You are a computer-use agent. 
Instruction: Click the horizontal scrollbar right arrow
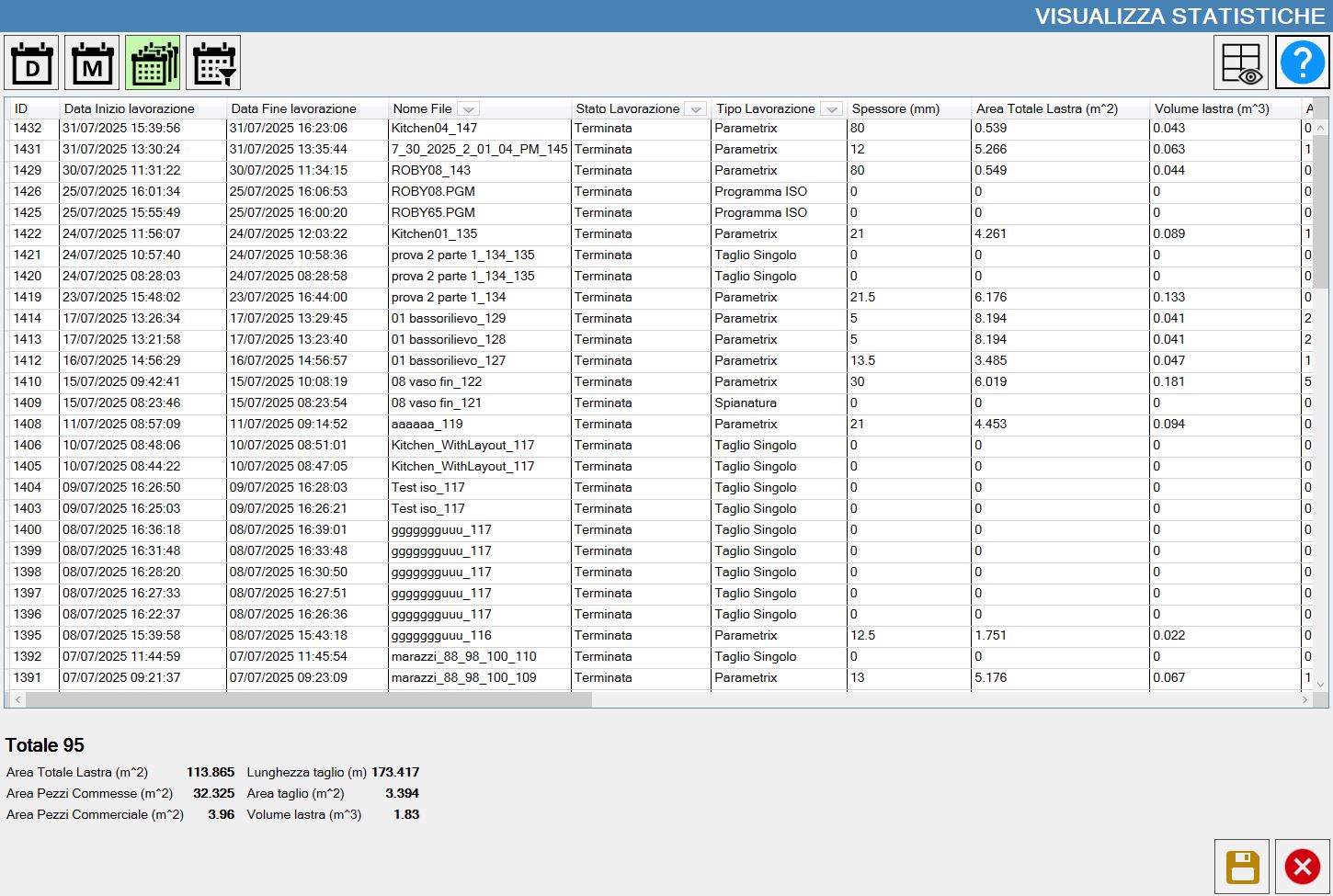click(1305, 699)
